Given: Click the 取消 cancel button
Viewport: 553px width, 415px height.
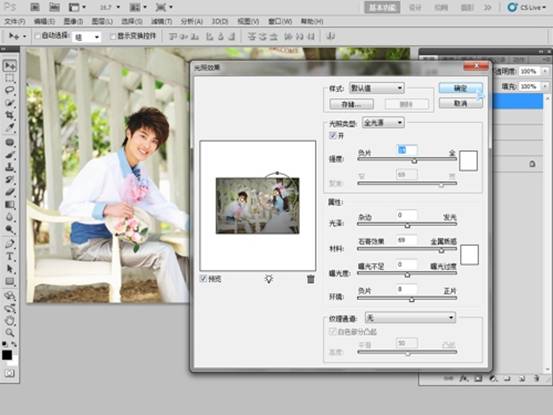Looking at the screenshot, I should click(461, 103).
